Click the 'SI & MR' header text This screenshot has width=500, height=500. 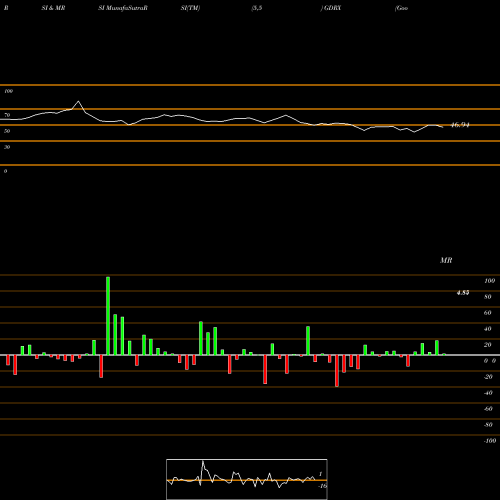pyautogui.click(x=53, y=8)
